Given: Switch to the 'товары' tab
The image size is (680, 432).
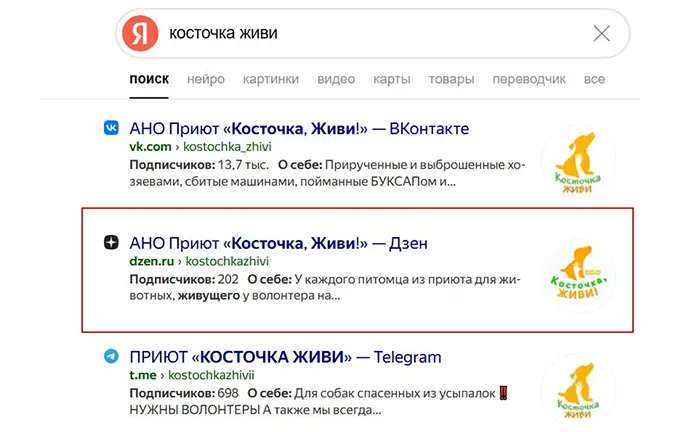Looking at the screenshot, I should (x=451, y=79).
